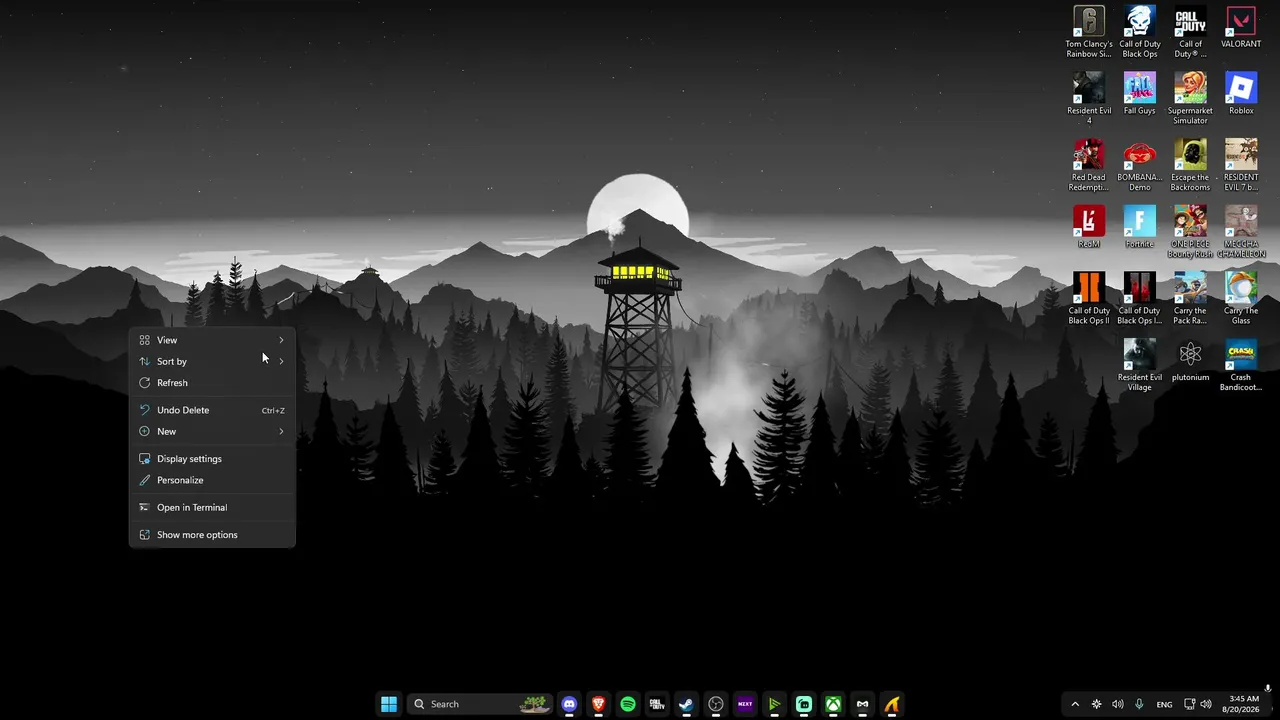Switch to OBS Studio in the taskbar
Image resolution: width=1280 pixels, height=720 pixels.
[x=716, y=704]
